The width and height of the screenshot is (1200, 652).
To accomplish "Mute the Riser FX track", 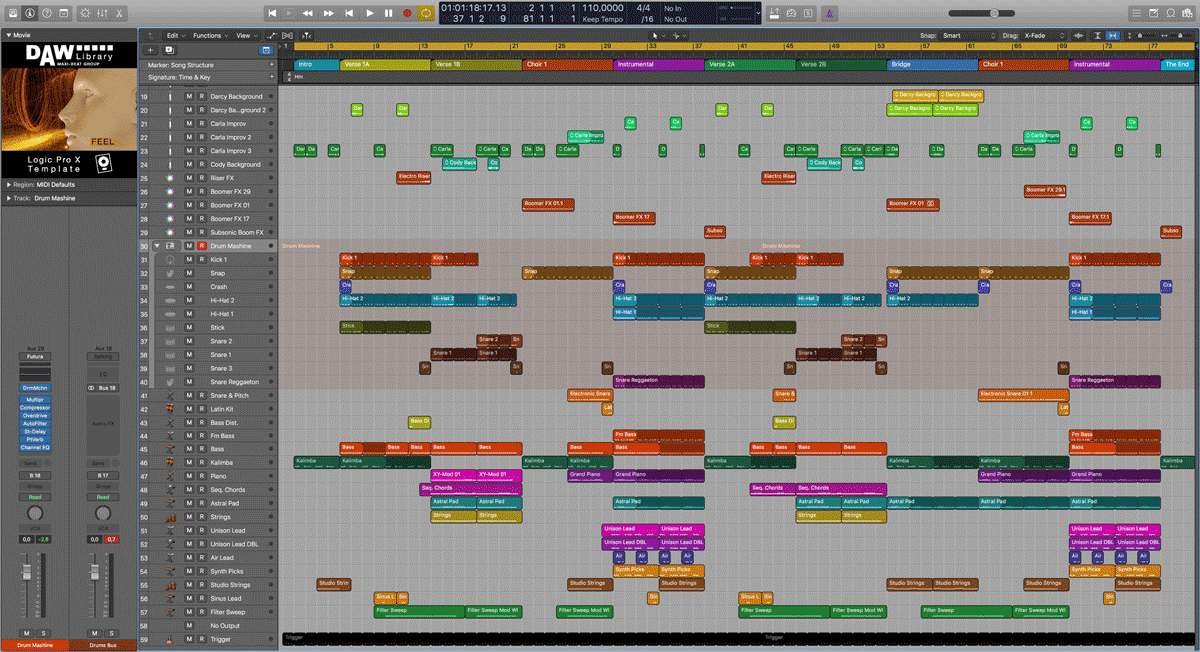I will pyautogui.click(x=189, y=178).
